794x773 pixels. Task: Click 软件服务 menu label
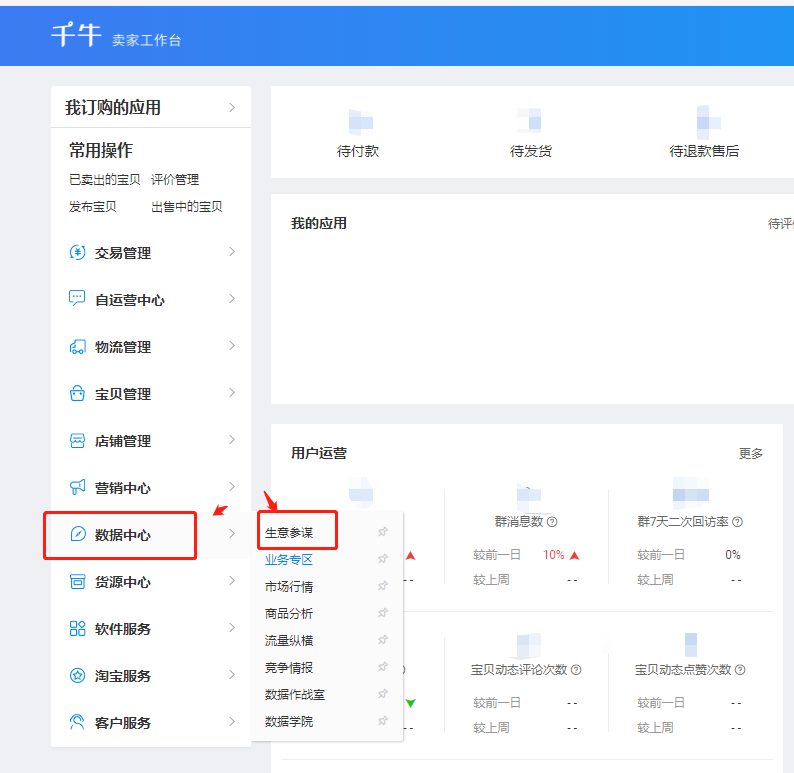click(x=123, y=629)
